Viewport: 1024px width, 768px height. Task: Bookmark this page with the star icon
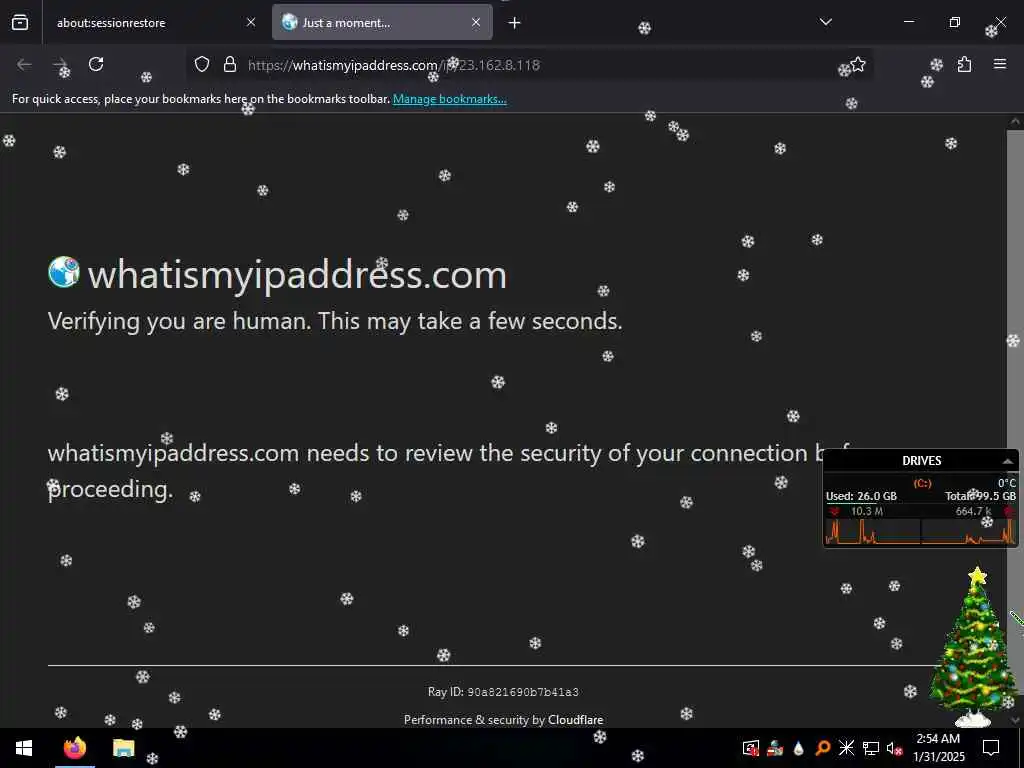[x=857, y=64]
